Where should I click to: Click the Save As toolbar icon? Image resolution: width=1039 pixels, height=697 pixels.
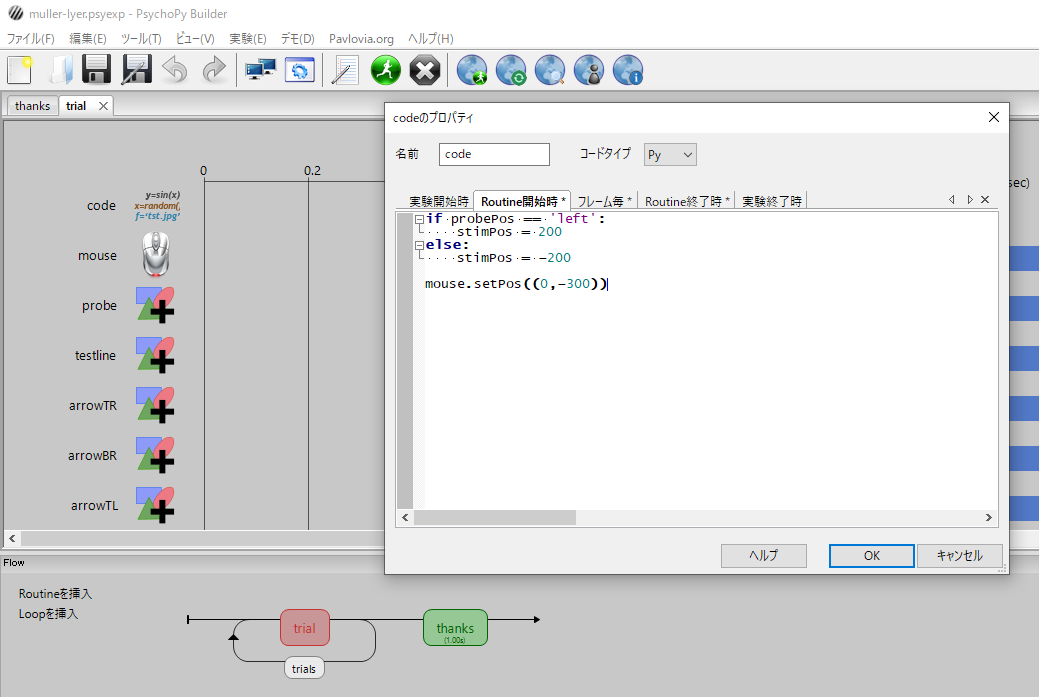pos(137,70)
